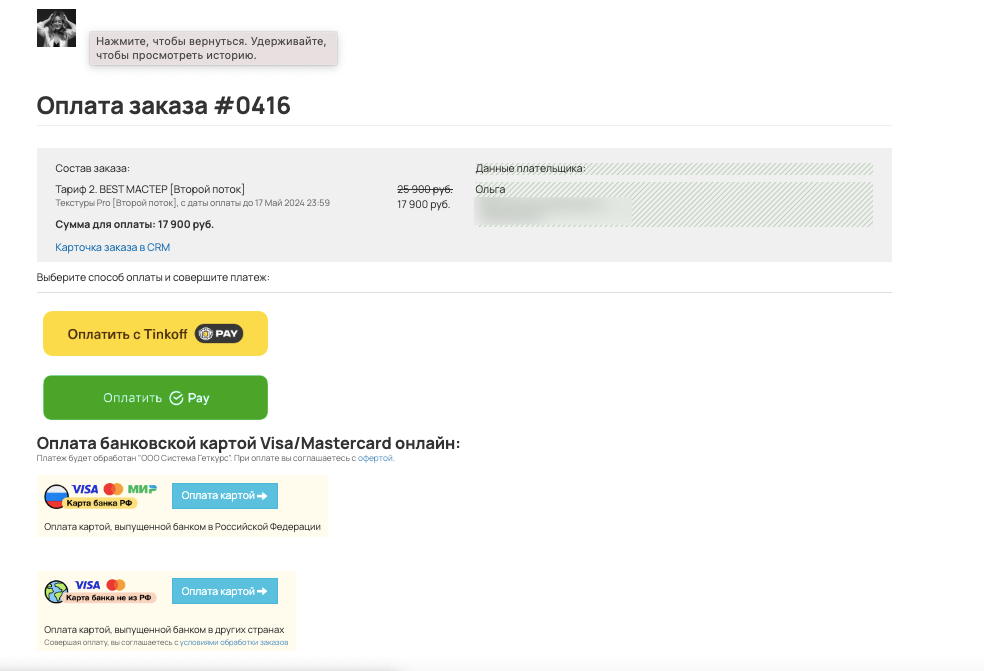Click 'Оплата банковской картой Visa/Mastercard онлайн:' heading
Screen dimensions: 984x671
click(x=249, y=443)
